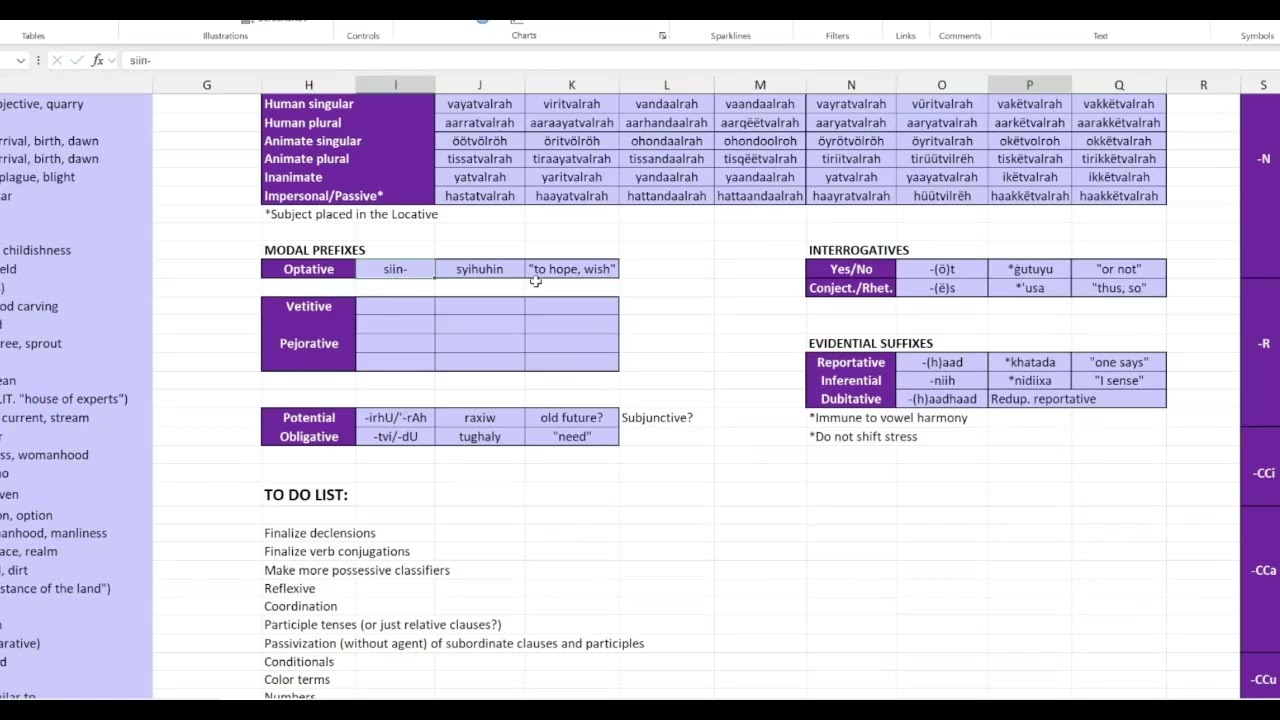The image size is (1280, 720).
Task: Select the cell containing raxiw
Action: [479, 417]
